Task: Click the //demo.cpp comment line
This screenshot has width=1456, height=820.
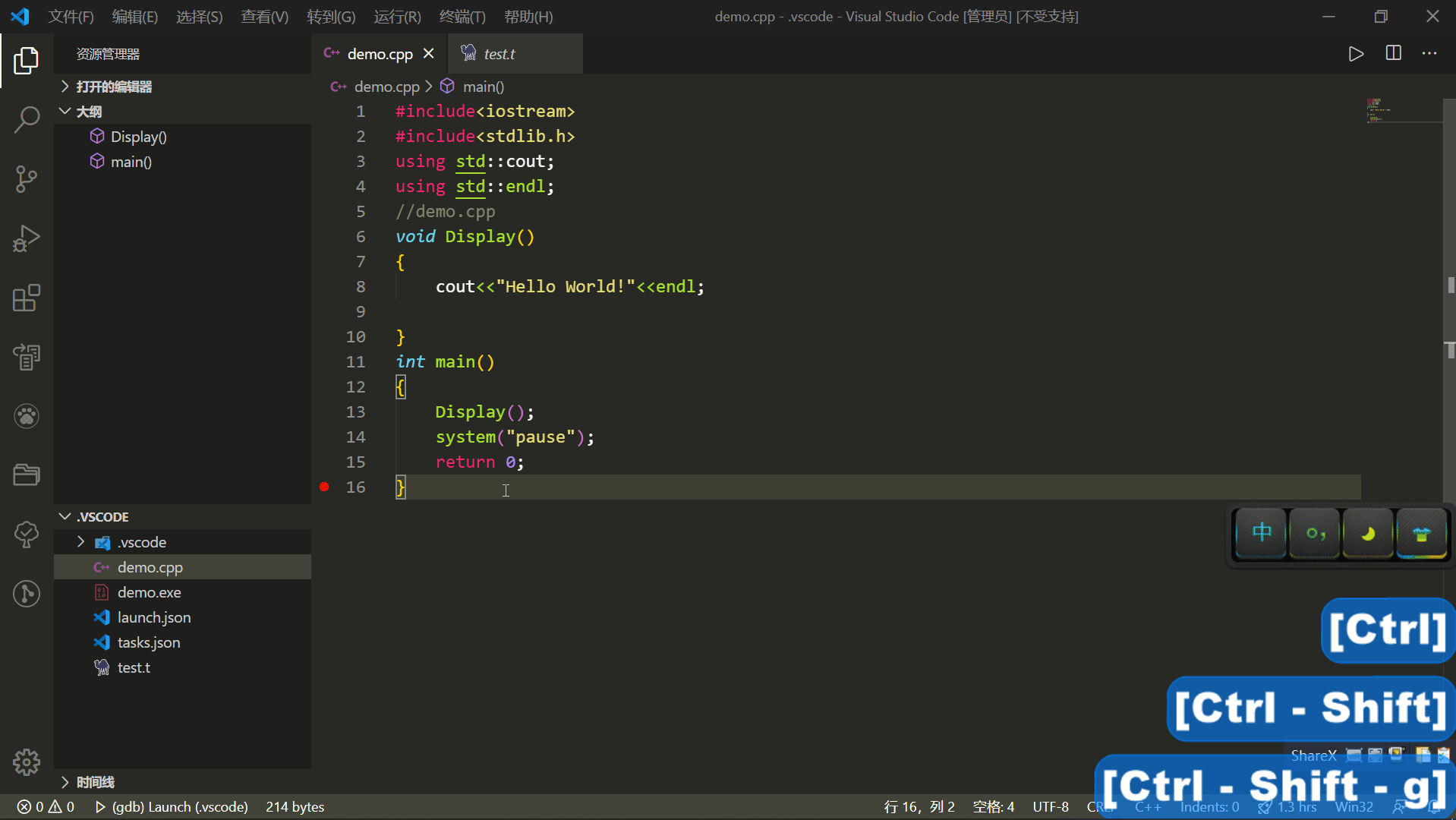Action: [x=445, y=211]
